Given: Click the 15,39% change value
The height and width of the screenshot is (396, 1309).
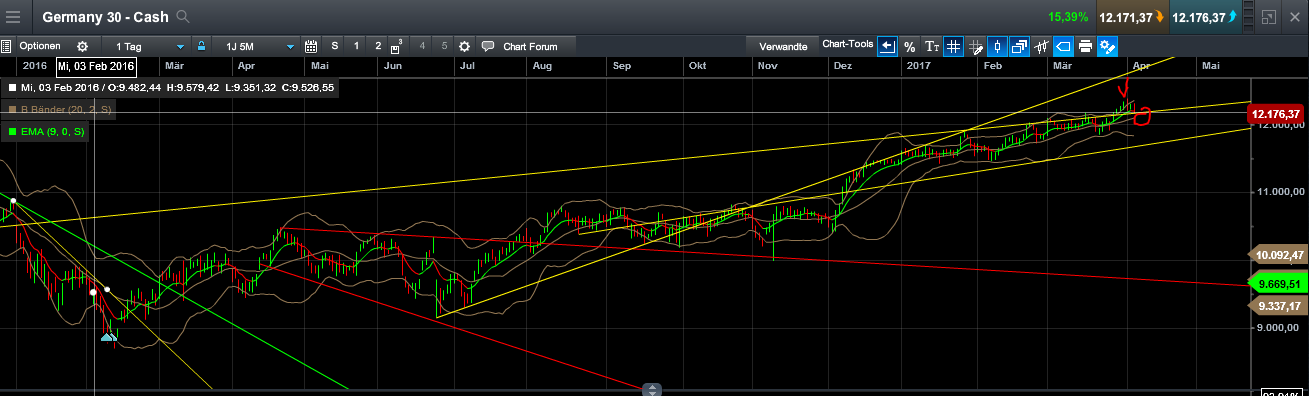Looking at the screenshot, I should click(x=1068, y=17).
